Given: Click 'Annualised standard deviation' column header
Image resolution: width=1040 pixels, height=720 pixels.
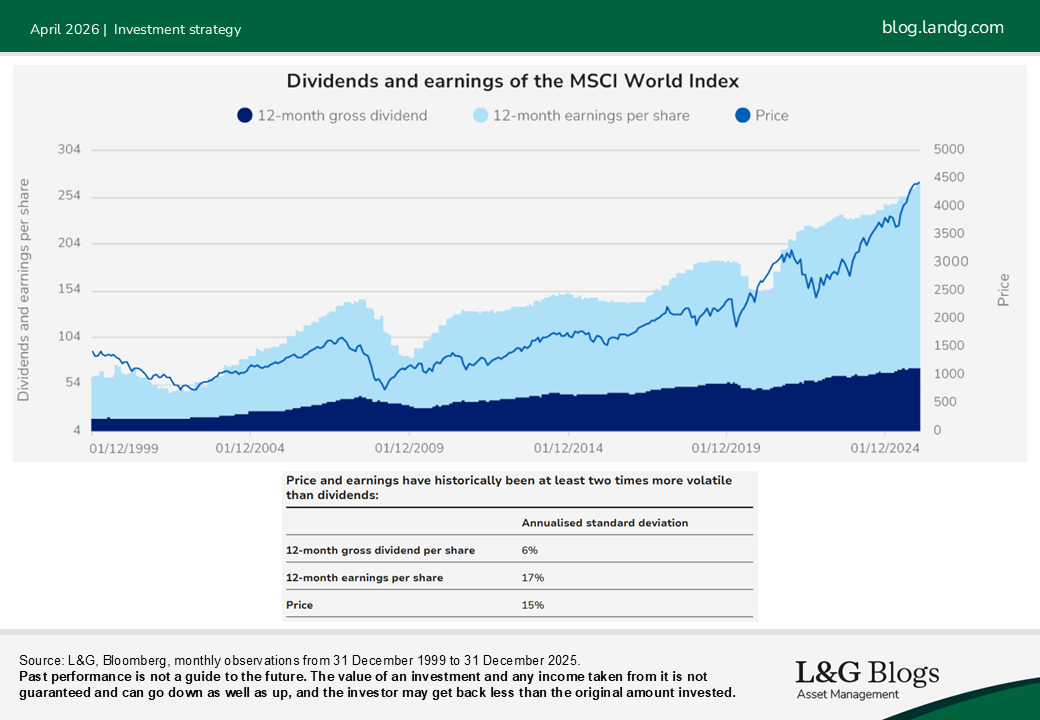Looking at the screenshot, I should point(604,523).
